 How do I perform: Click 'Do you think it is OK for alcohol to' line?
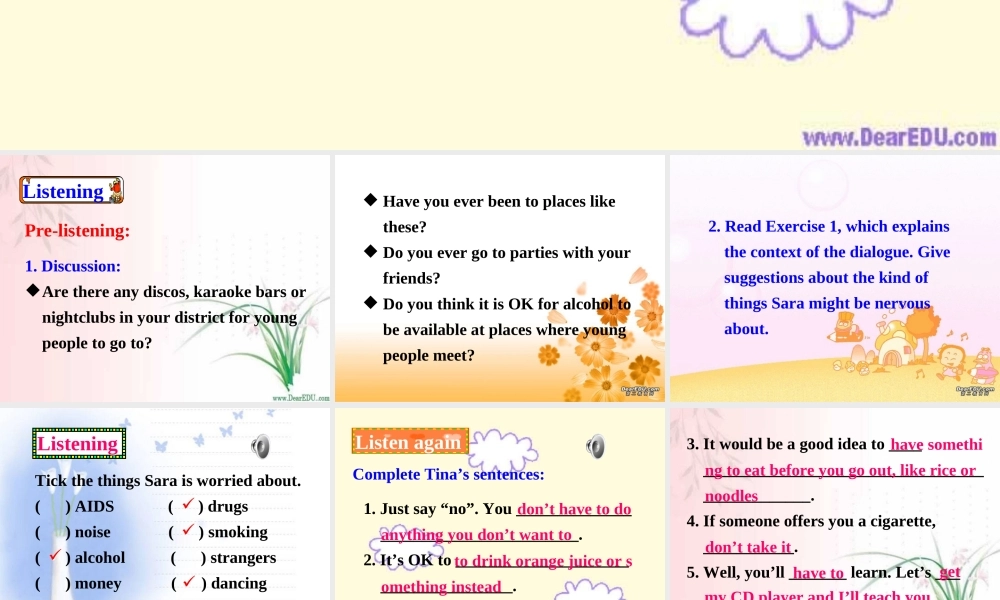click(506, 304)
